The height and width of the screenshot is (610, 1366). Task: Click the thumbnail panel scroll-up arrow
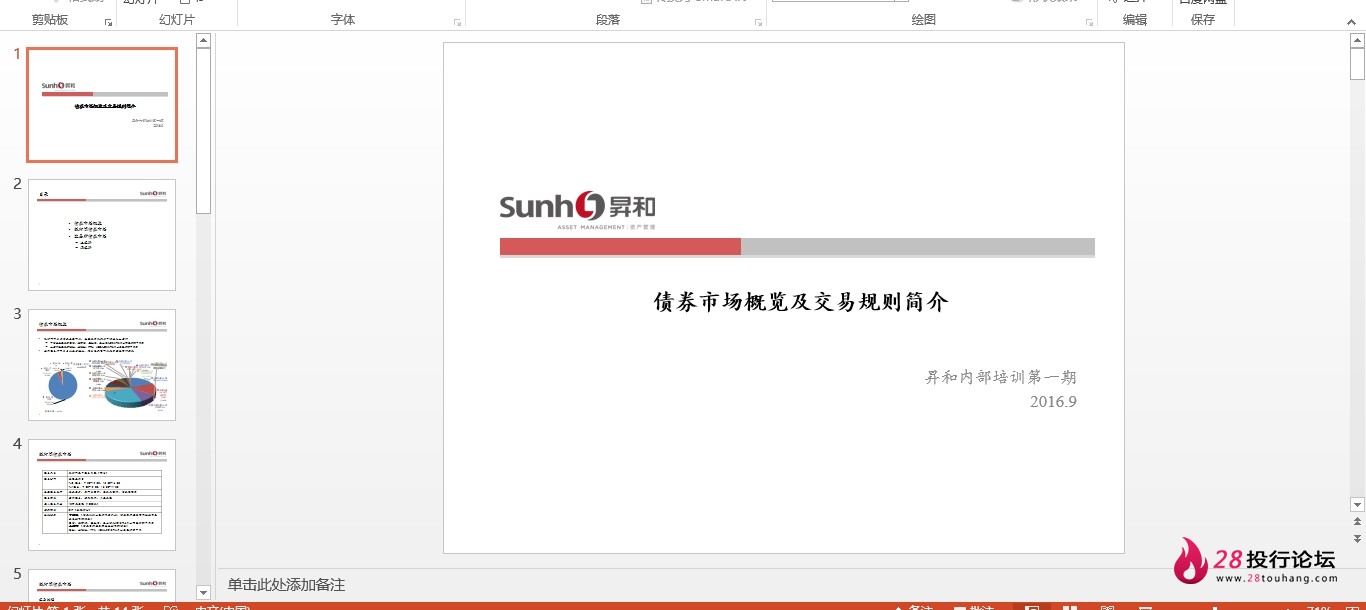pos(203,40)
